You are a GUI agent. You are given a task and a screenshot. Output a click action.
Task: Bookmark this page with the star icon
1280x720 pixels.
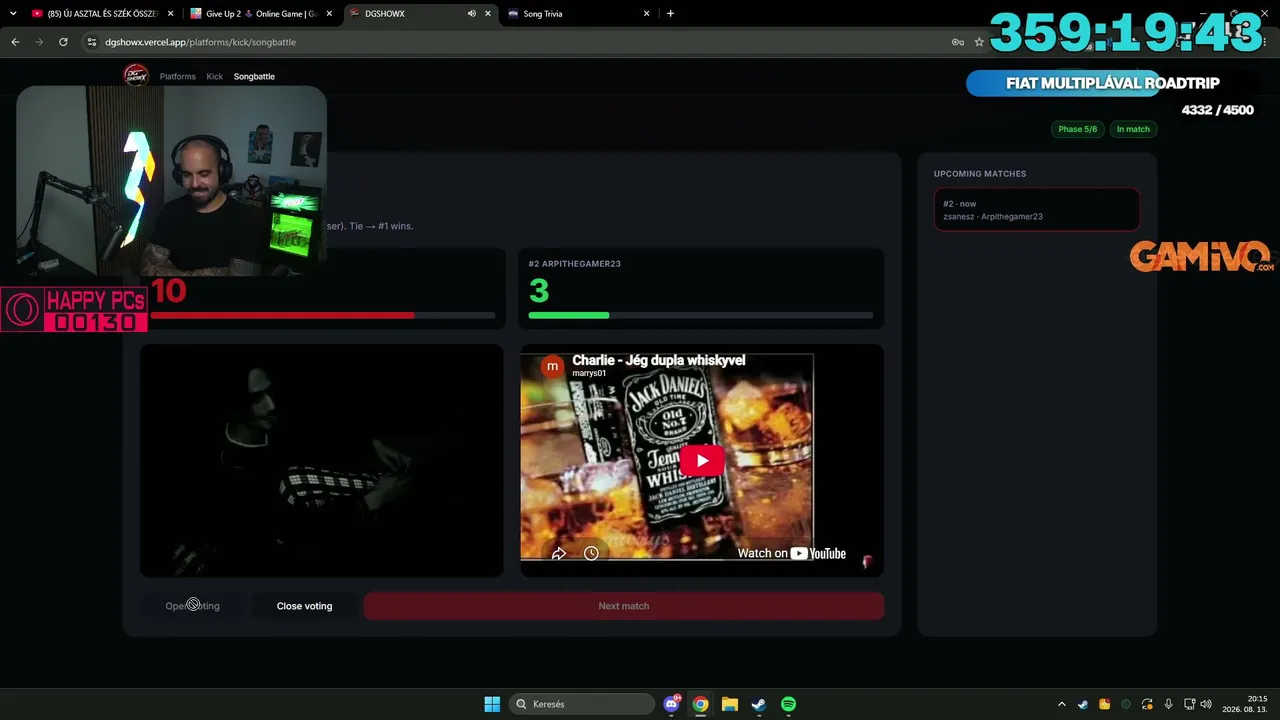tap(979, 42)
